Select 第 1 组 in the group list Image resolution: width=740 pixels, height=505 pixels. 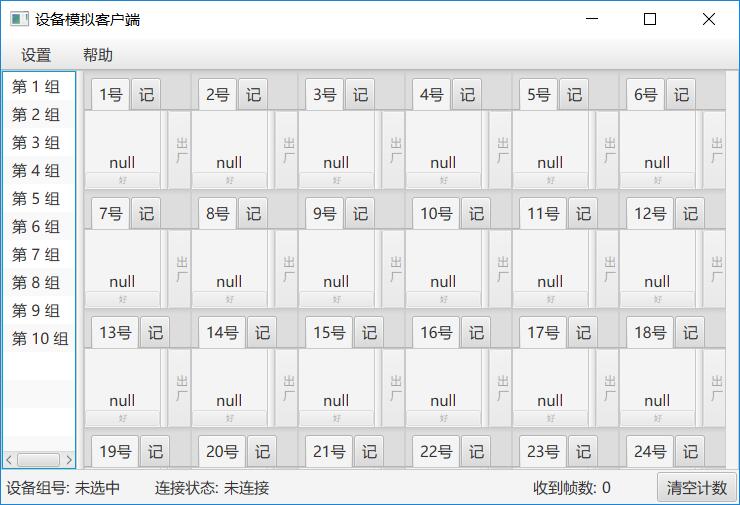(x=39, y=87)
